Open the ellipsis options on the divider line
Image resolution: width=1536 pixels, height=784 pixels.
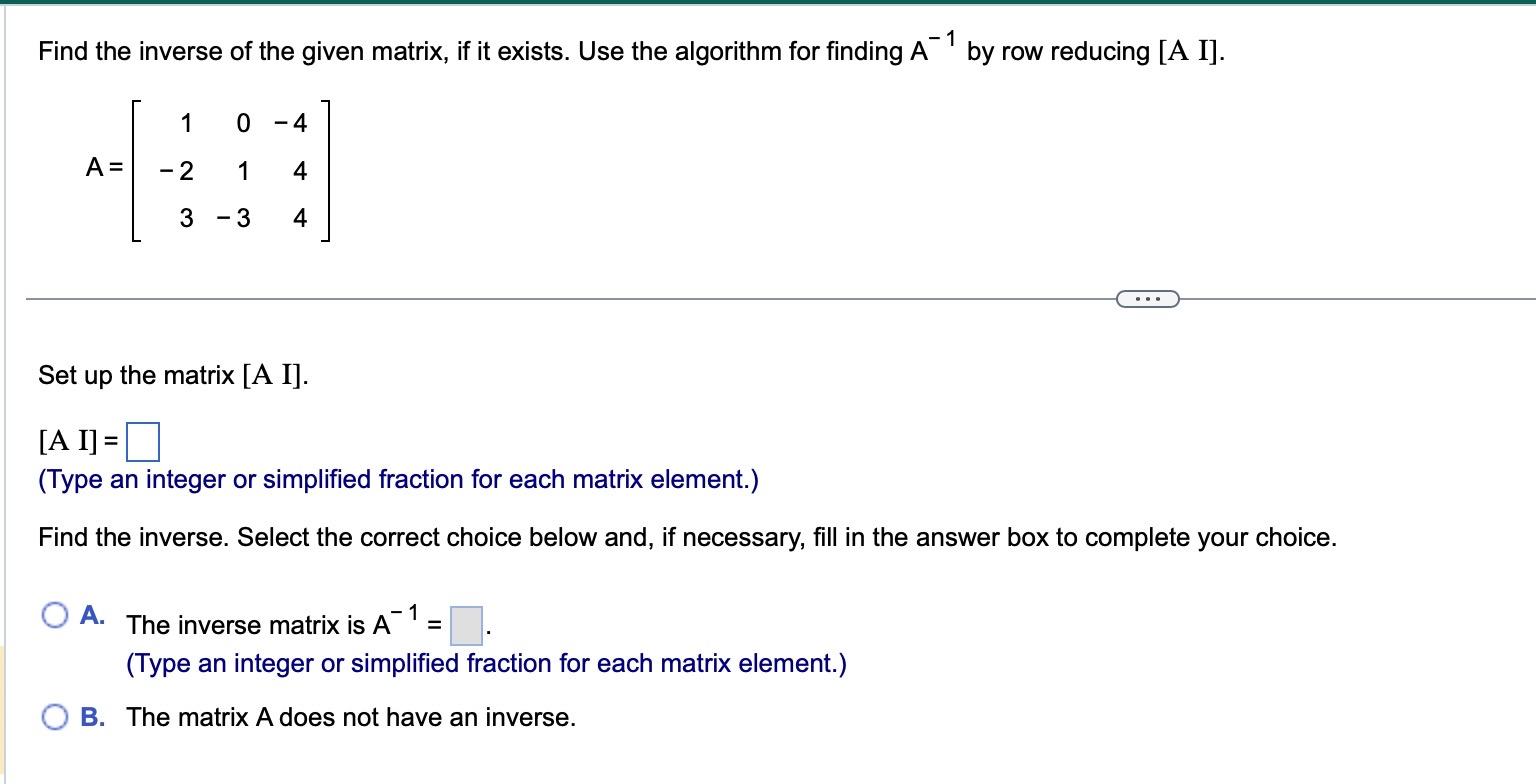pos(1146,298)
